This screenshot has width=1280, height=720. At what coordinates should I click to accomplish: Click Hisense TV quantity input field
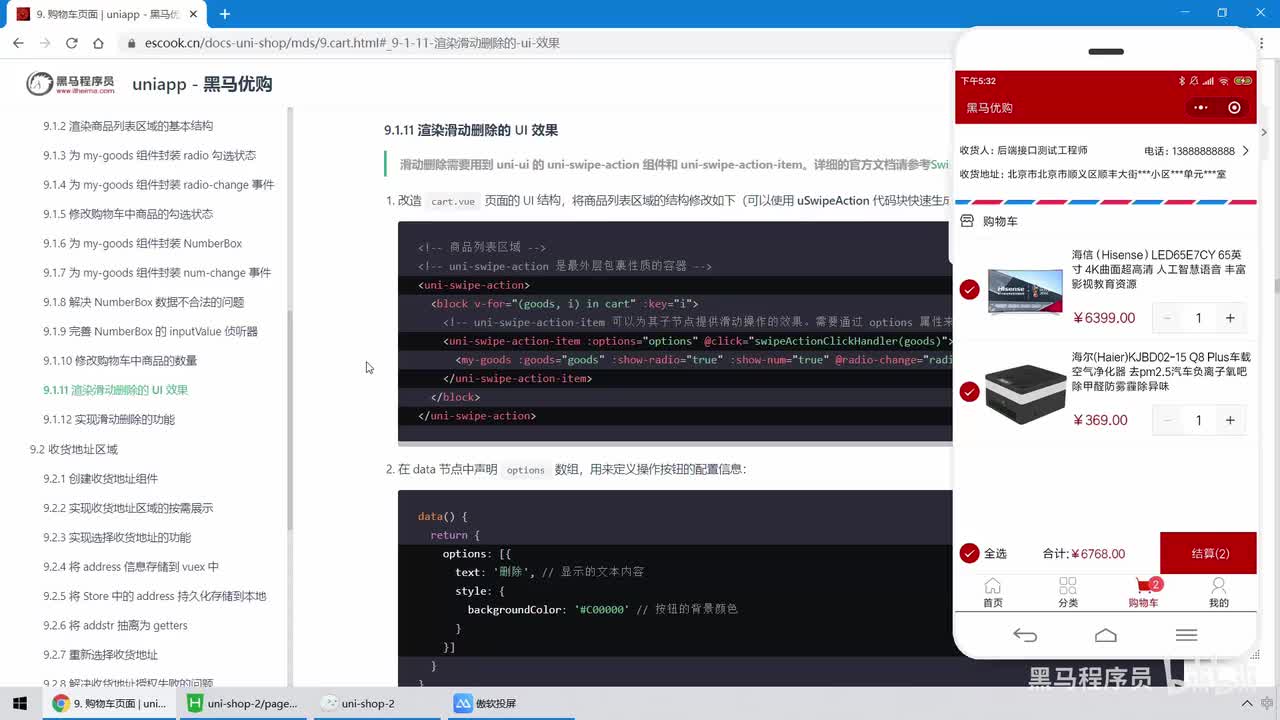click(x=1198, y=318)
